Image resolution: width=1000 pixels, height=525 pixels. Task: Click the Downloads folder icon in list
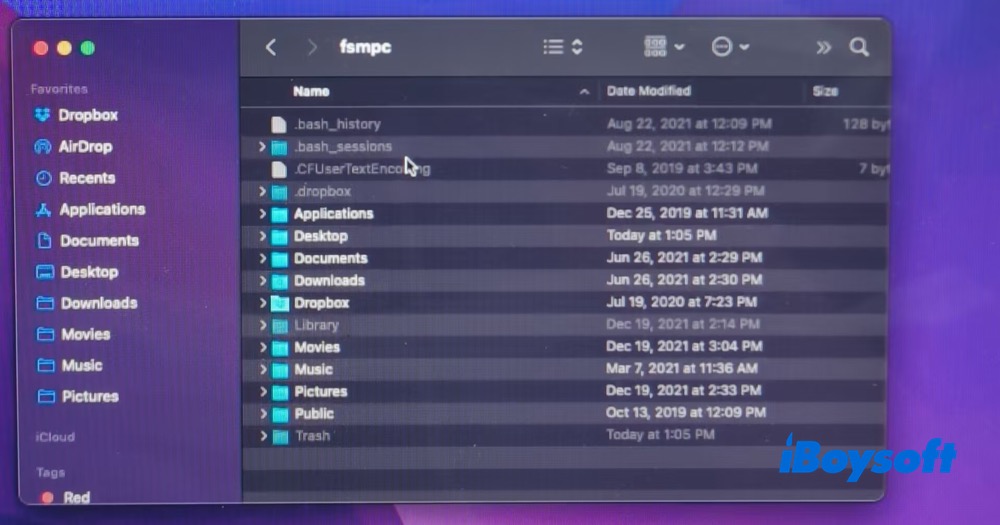click(x=279, y=281)
